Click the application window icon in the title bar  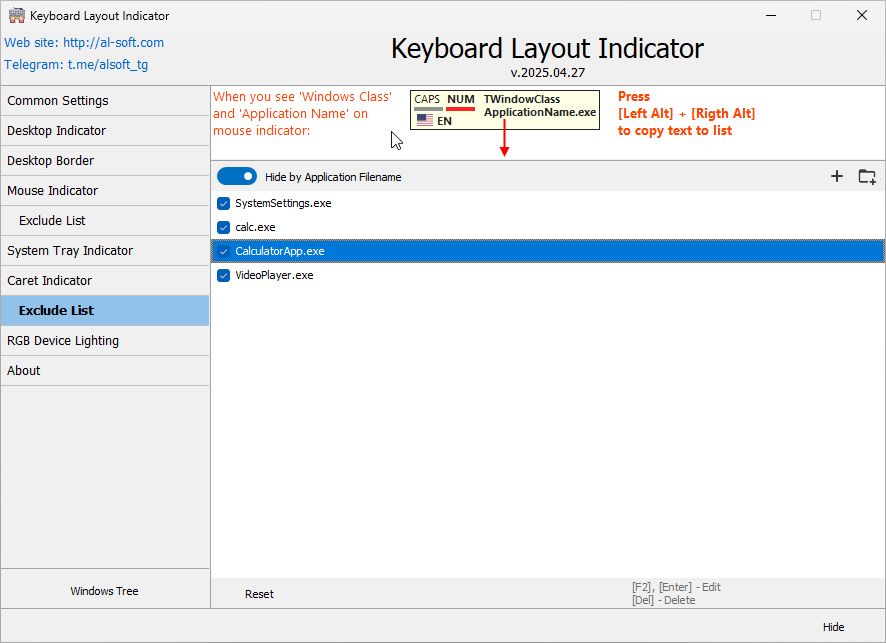point(16,15)
